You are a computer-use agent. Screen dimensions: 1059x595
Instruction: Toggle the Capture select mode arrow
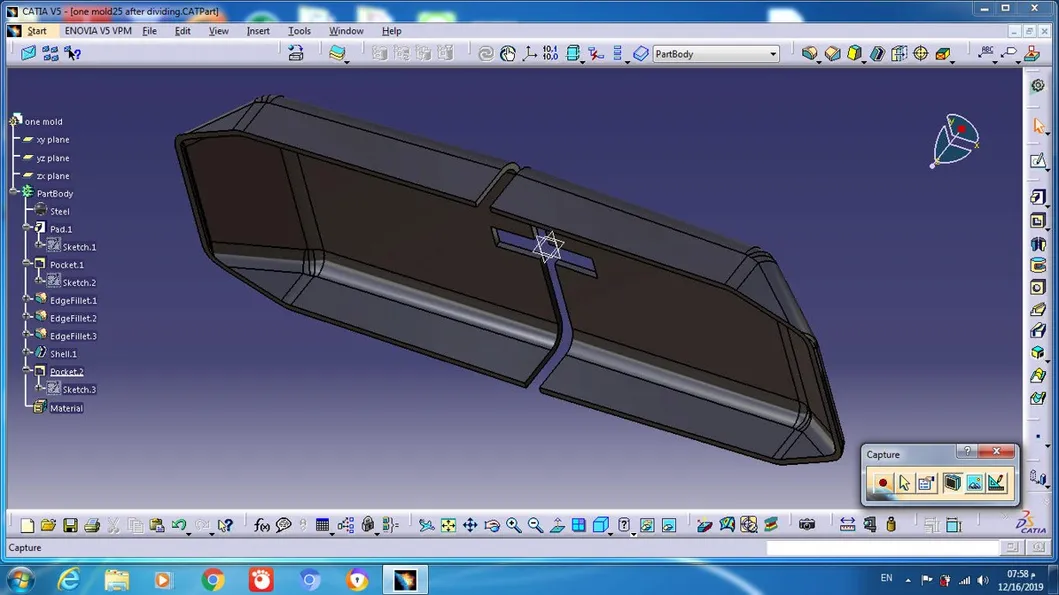904,483
